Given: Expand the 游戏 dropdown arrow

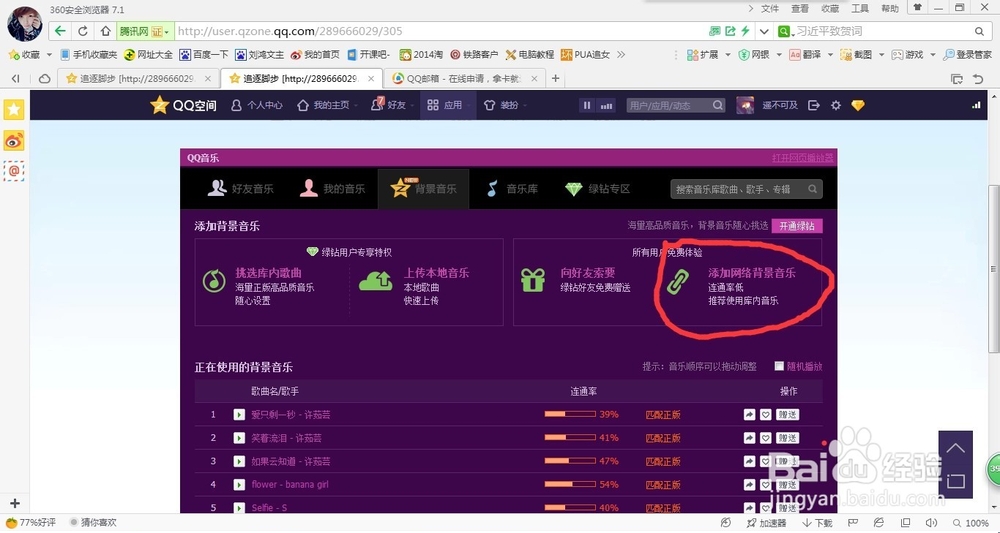Looking at the screenshot, I should (932, 55).
